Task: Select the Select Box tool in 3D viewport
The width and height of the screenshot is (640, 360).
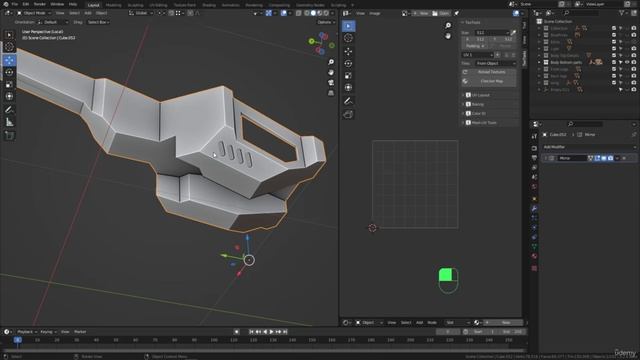Action: pos(9,35)
